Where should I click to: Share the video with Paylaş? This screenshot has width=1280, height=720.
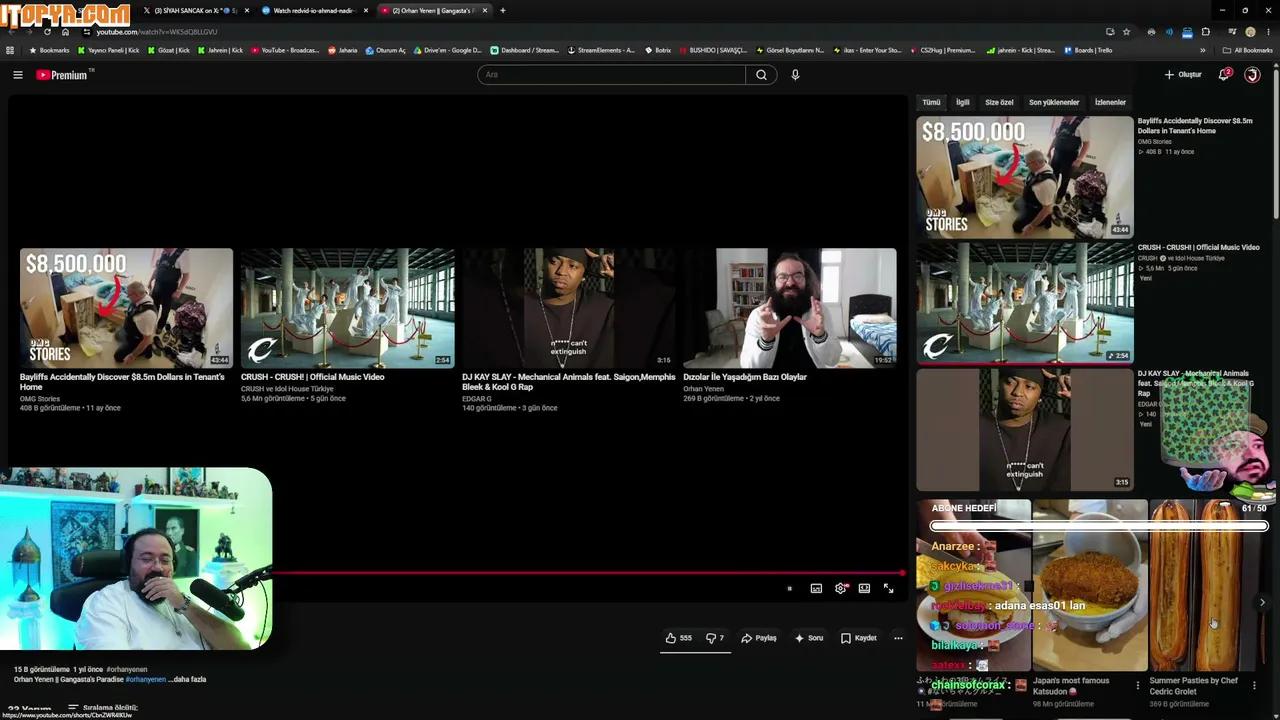[759, 638]
